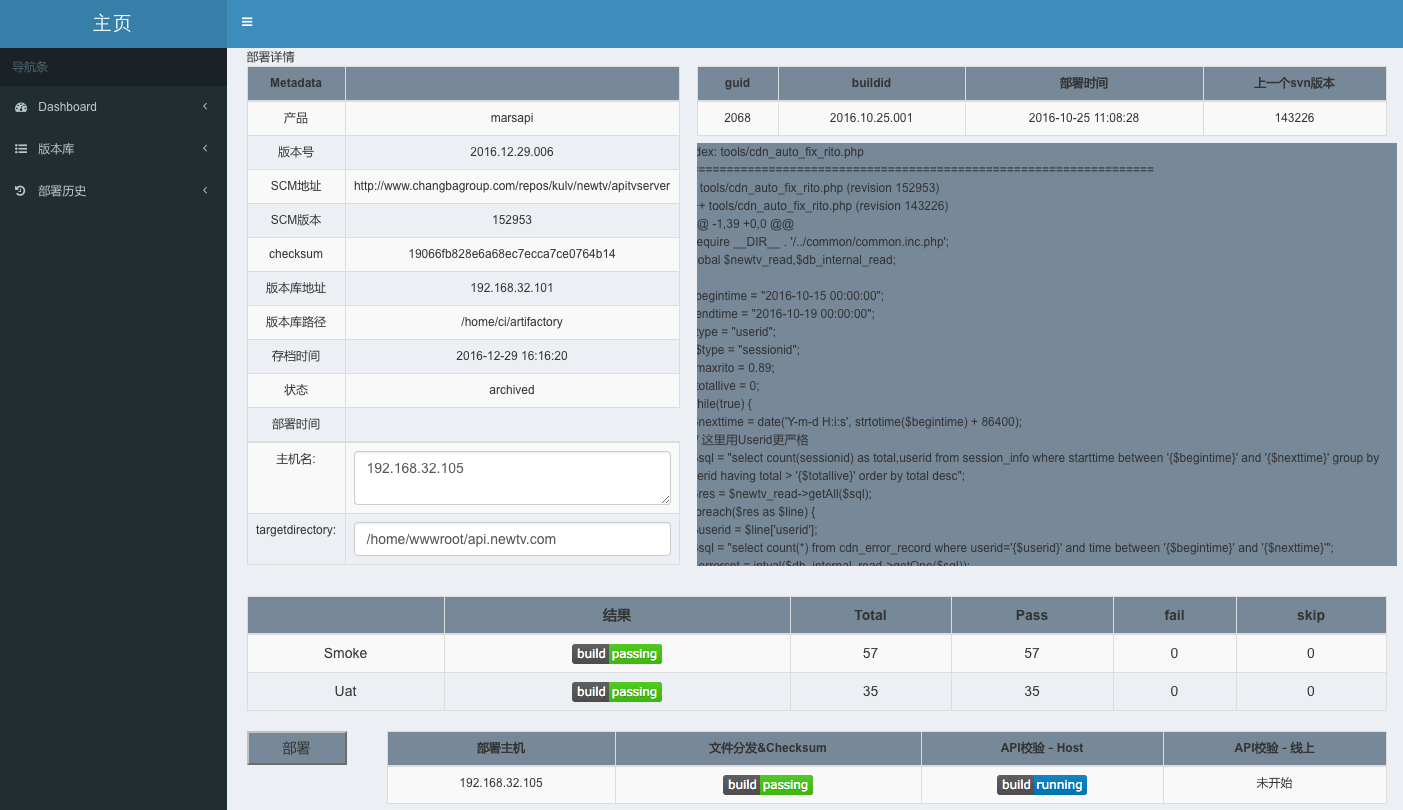The height and width of the screenshot is (810, 1403).
Task: Click the guid value 2068
Action: (738, 118)
